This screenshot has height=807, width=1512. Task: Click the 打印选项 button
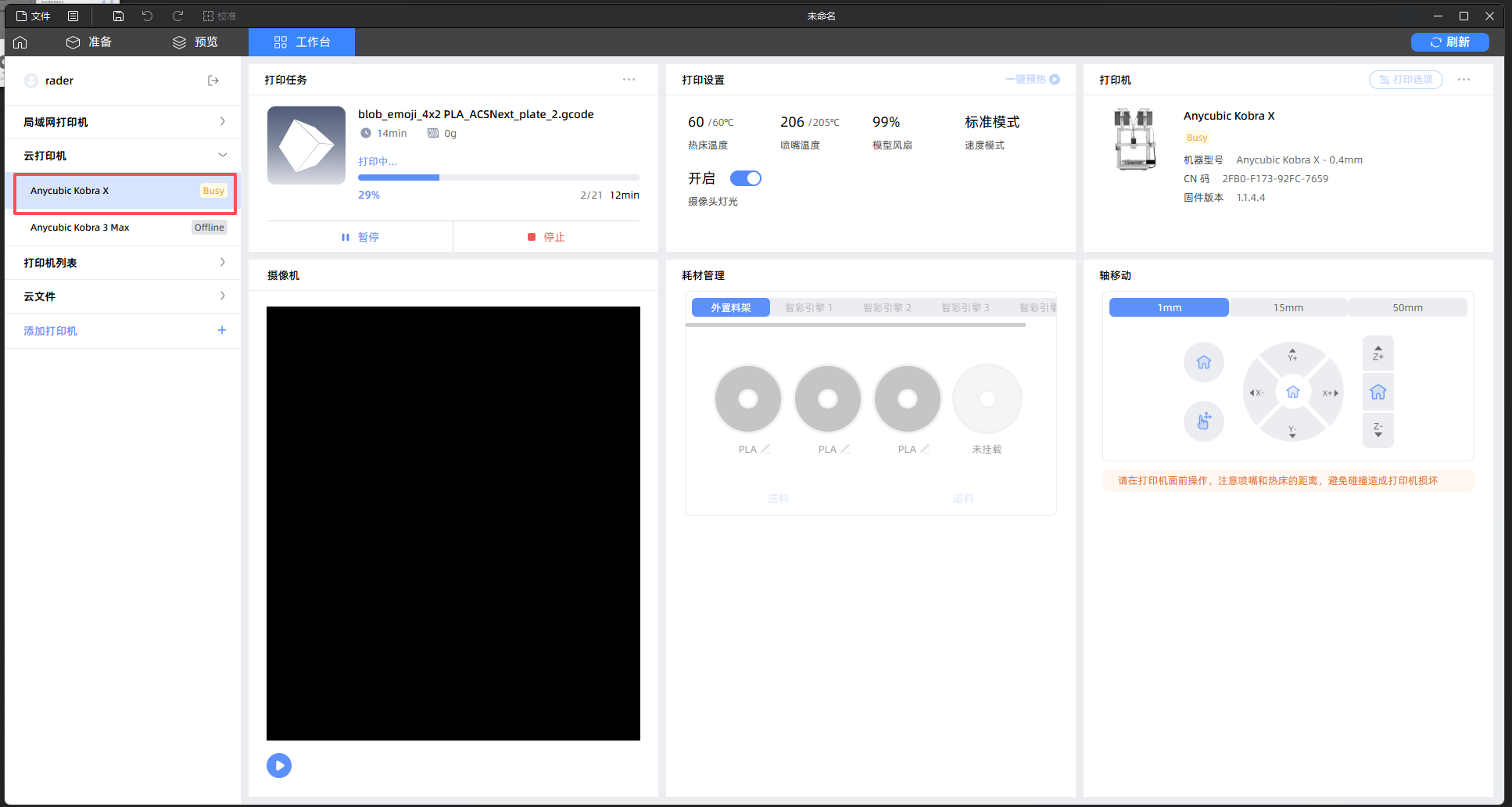point(1406,80)
